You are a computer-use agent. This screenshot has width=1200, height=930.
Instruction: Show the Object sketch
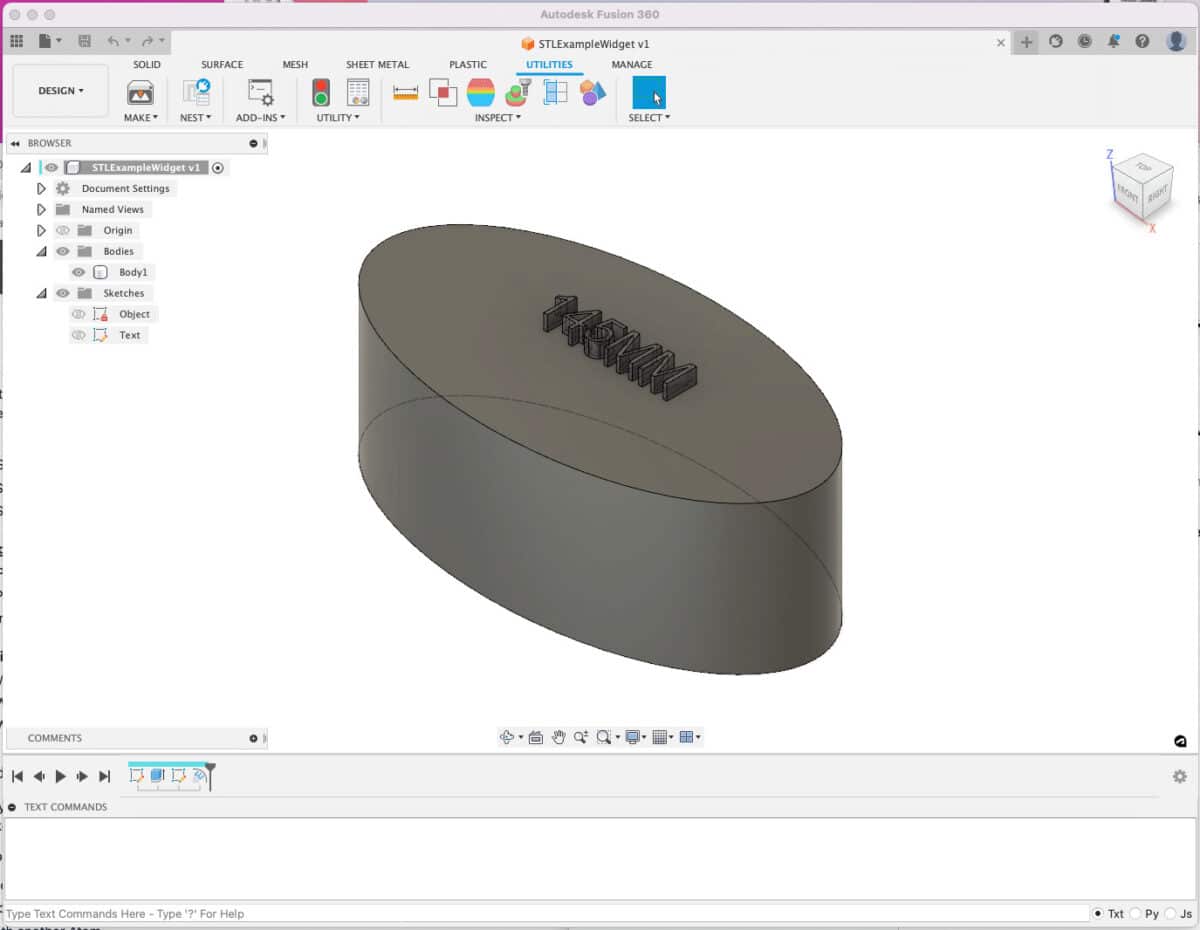[x=78, y=313]
